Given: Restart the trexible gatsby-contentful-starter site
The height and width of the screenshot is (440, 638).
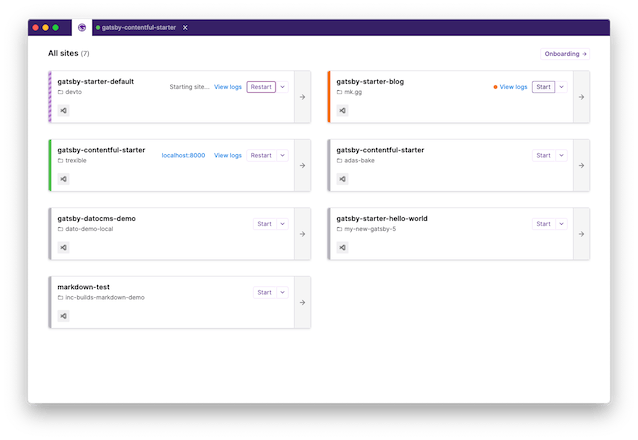Looking at the screenshot, I should 261,155.
